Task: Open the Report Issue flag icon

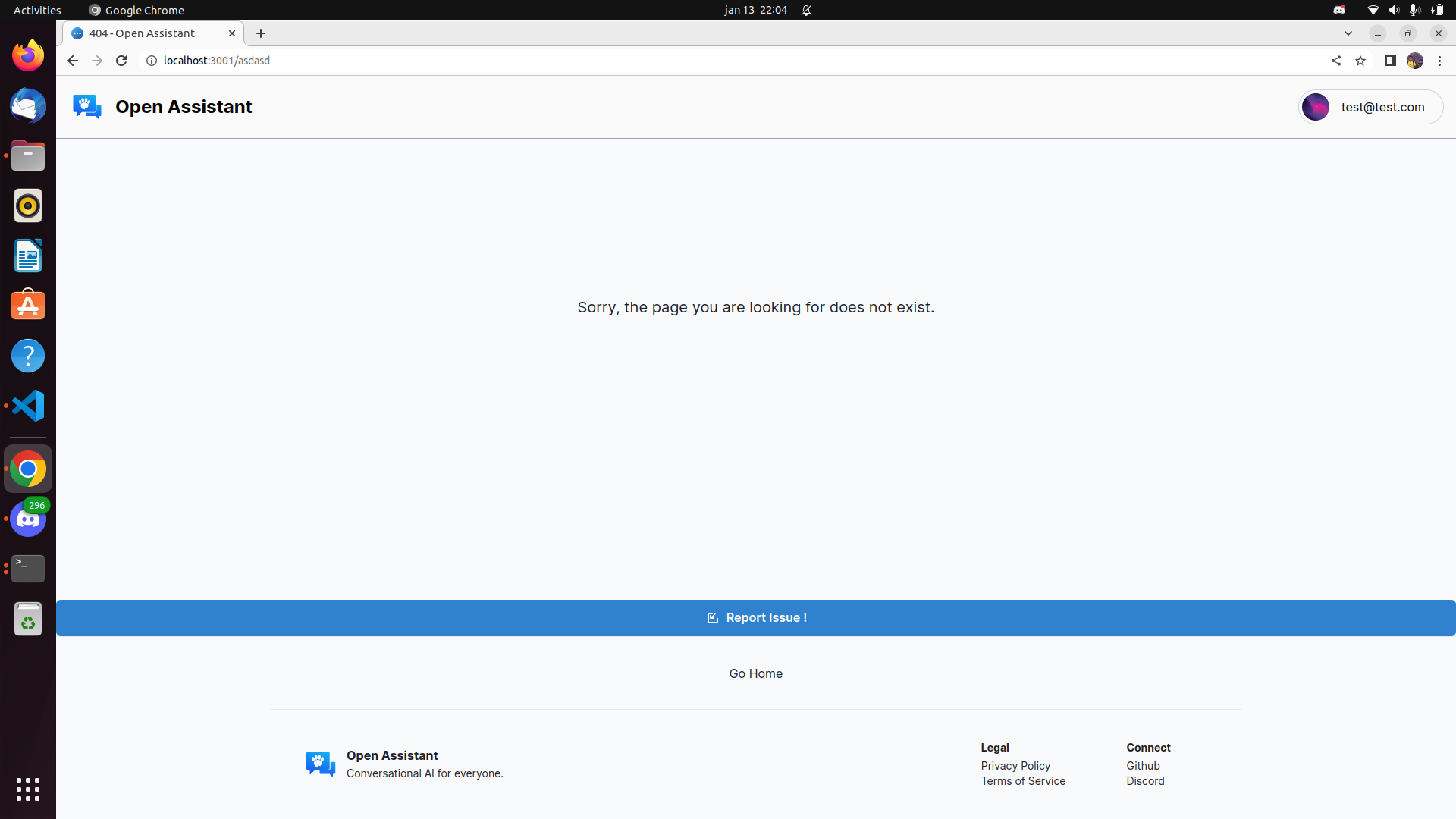Action: [711, 617]
